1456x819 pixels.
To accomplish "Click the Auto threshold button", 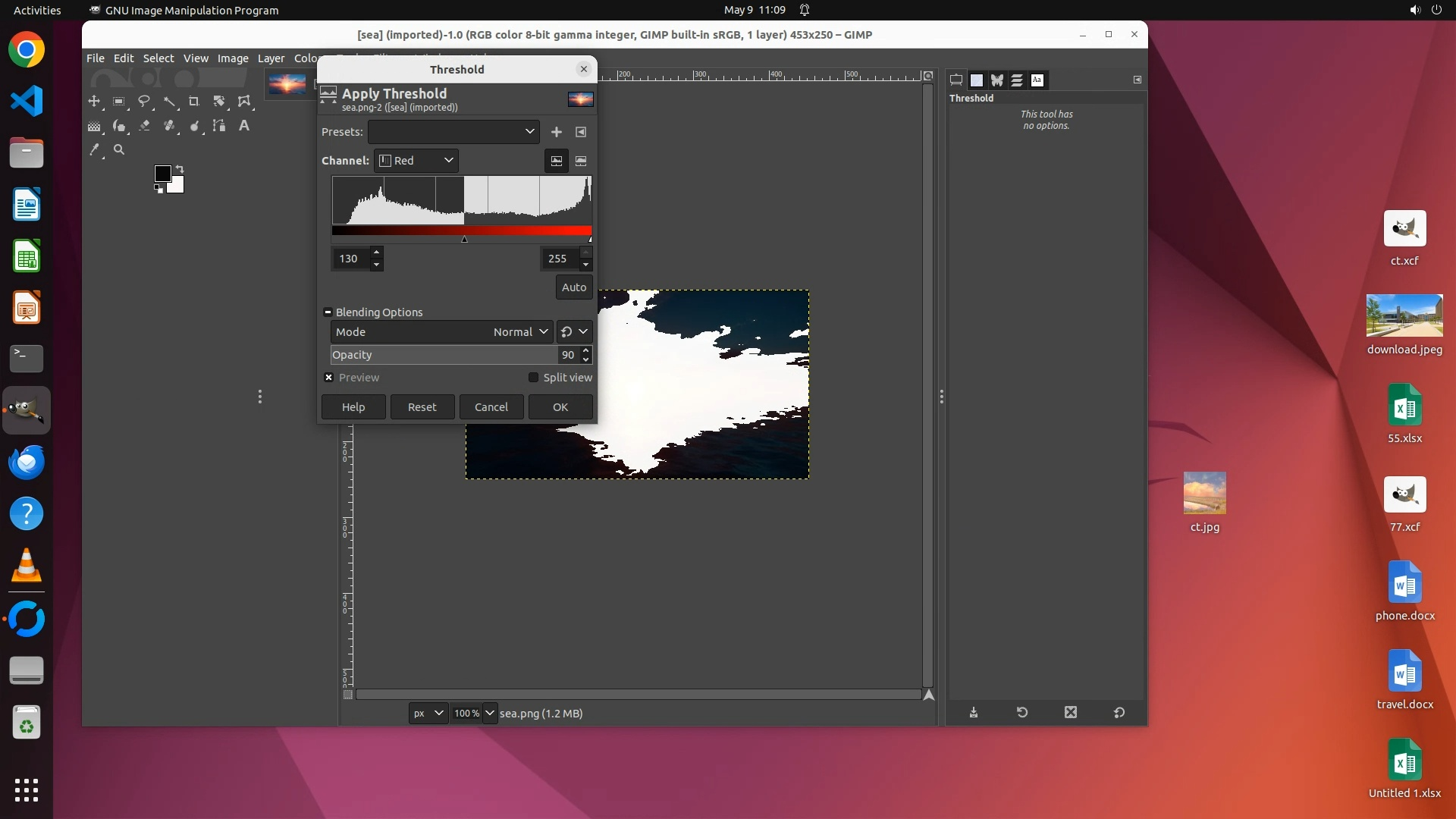I will click(574, 287).
